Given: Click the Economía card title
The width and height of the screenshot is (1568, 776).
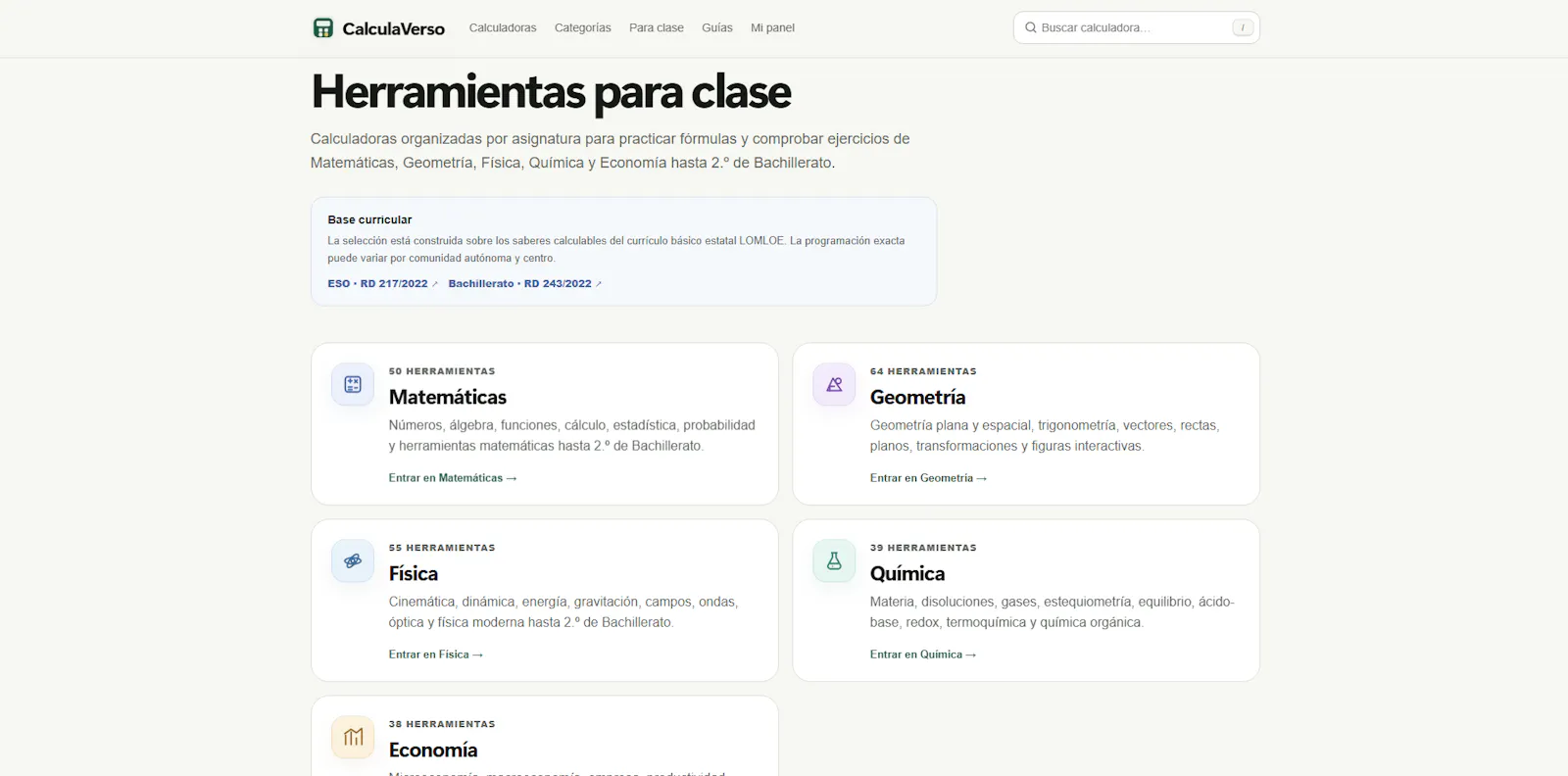Looking at the screenshot, I should pyautogui.click(x=433, y=750).
